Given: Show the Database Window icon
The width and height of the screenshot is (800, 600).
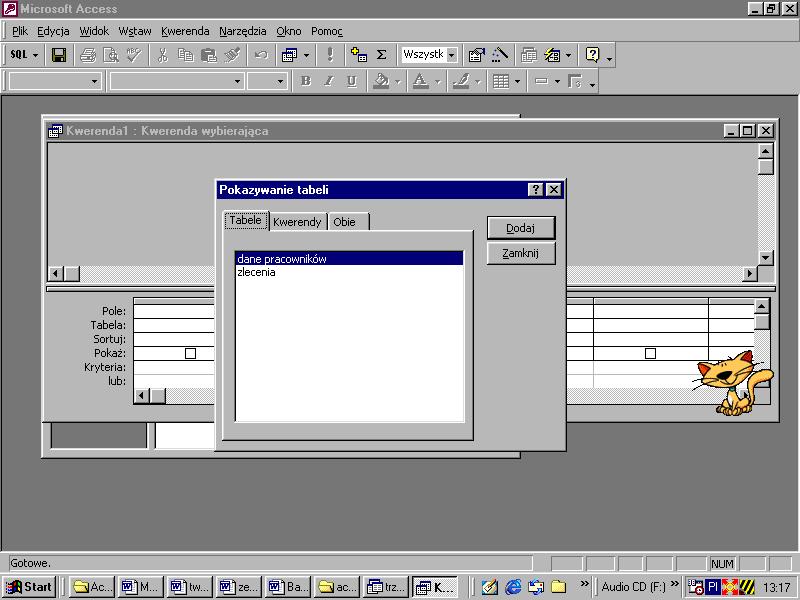Looking at the screenshot, I should [x=529, y=55].
